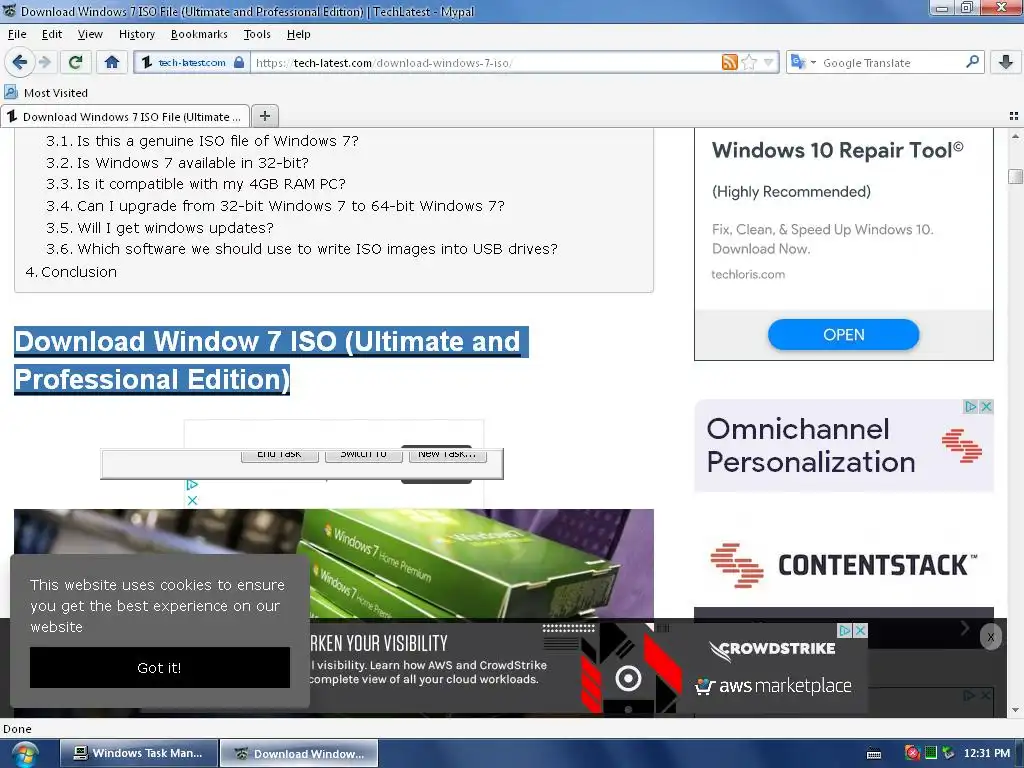Open the Windows Start button
Viewport: 1024px width, 768px height.
23,754
